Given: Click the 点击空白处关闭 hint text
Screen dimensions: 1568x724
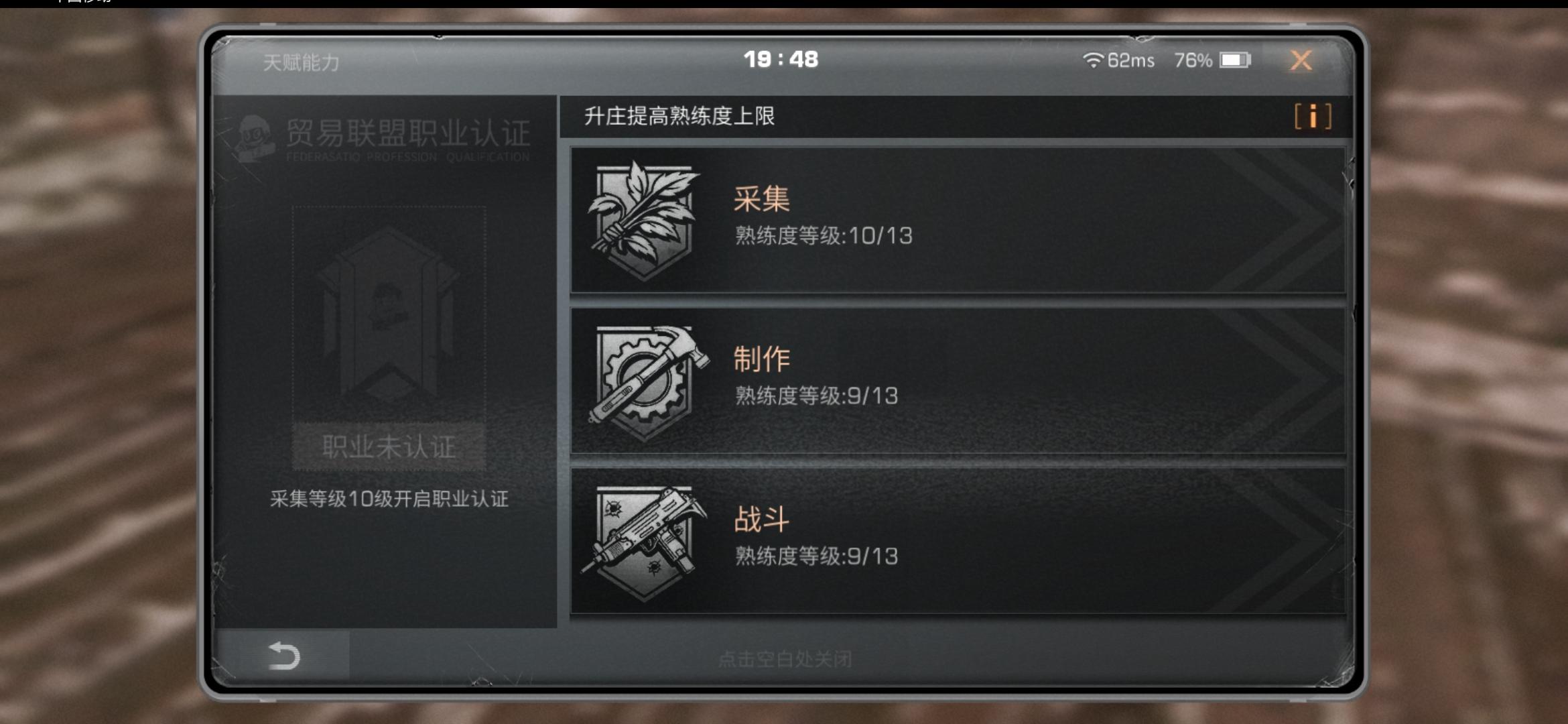Looking at the screenshot, I should coord(785,659).
